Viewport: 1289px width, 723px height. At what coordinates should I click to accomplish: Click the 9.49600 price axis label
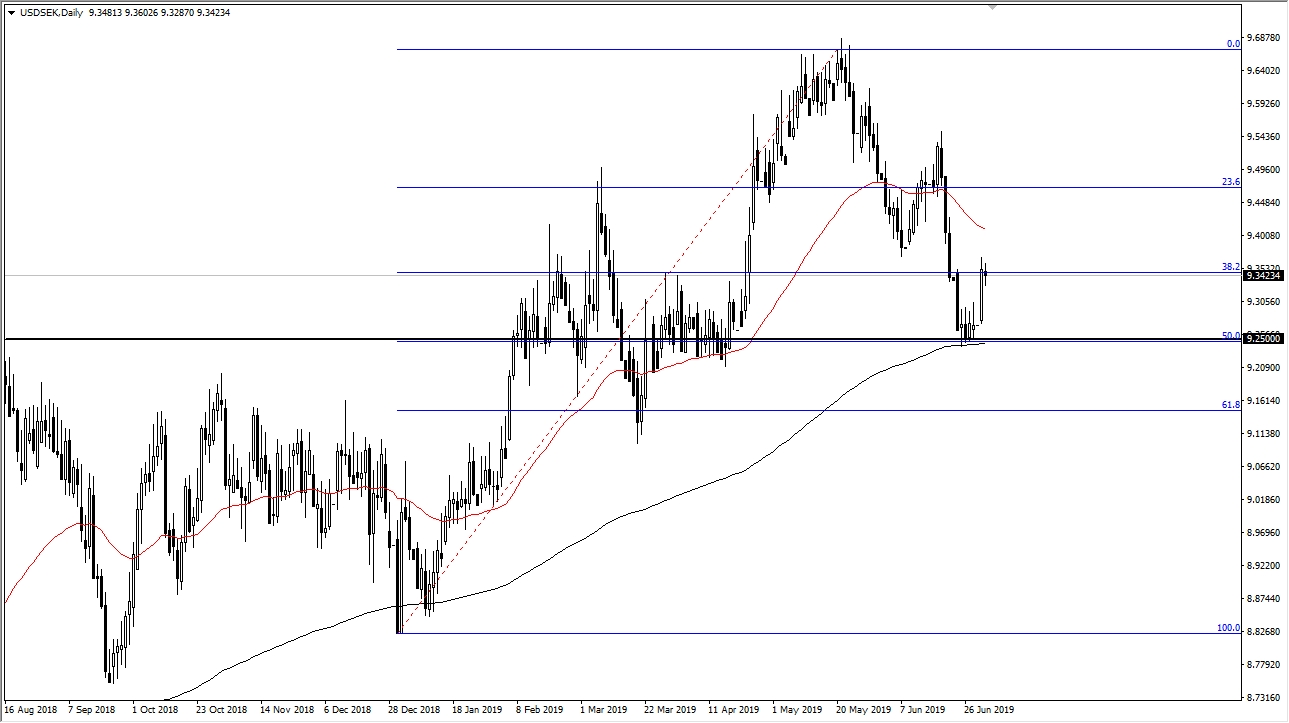tap(1264, 170)
